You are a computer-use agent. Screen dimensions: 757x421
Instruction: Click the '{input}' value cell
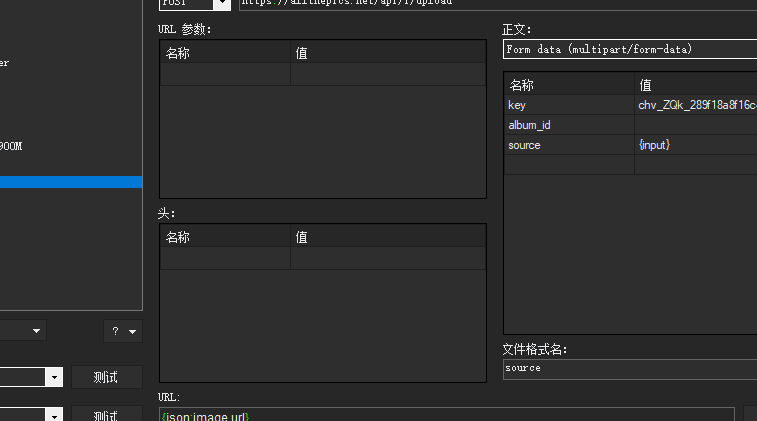tap(695, 145)
